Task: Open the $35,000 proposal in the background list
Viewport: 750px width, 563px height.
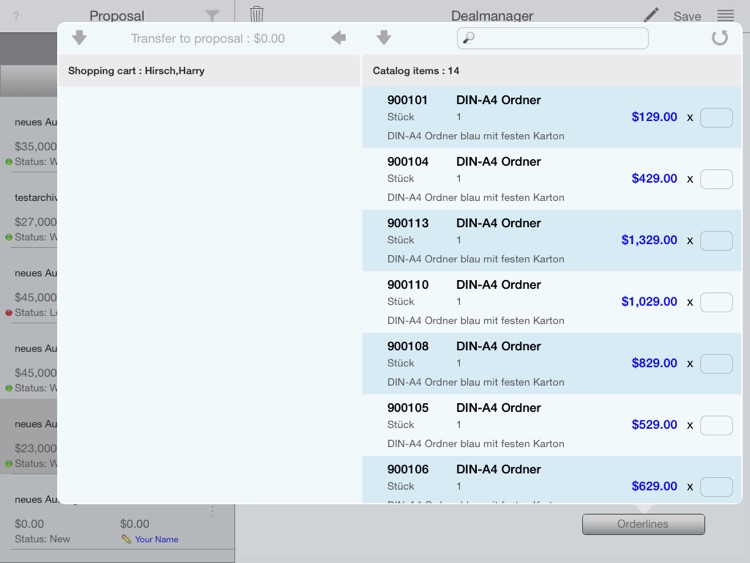Action: tap(35, 146)
